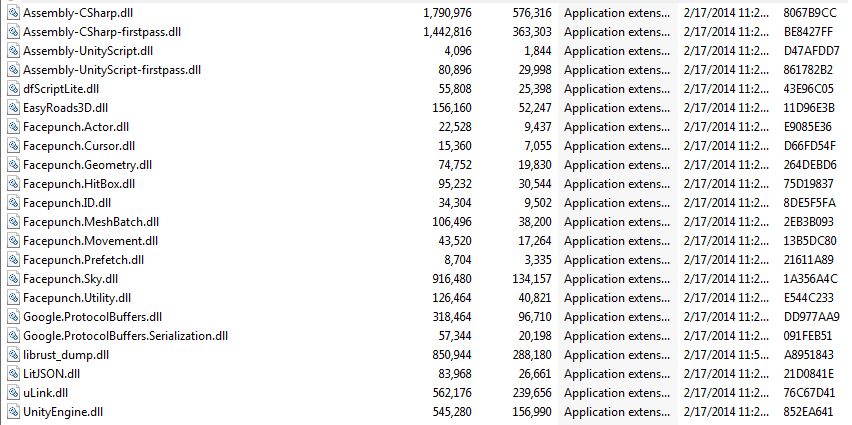
Task: Select the LitJSON.dll file name
Action: click(x=52, y=374)
